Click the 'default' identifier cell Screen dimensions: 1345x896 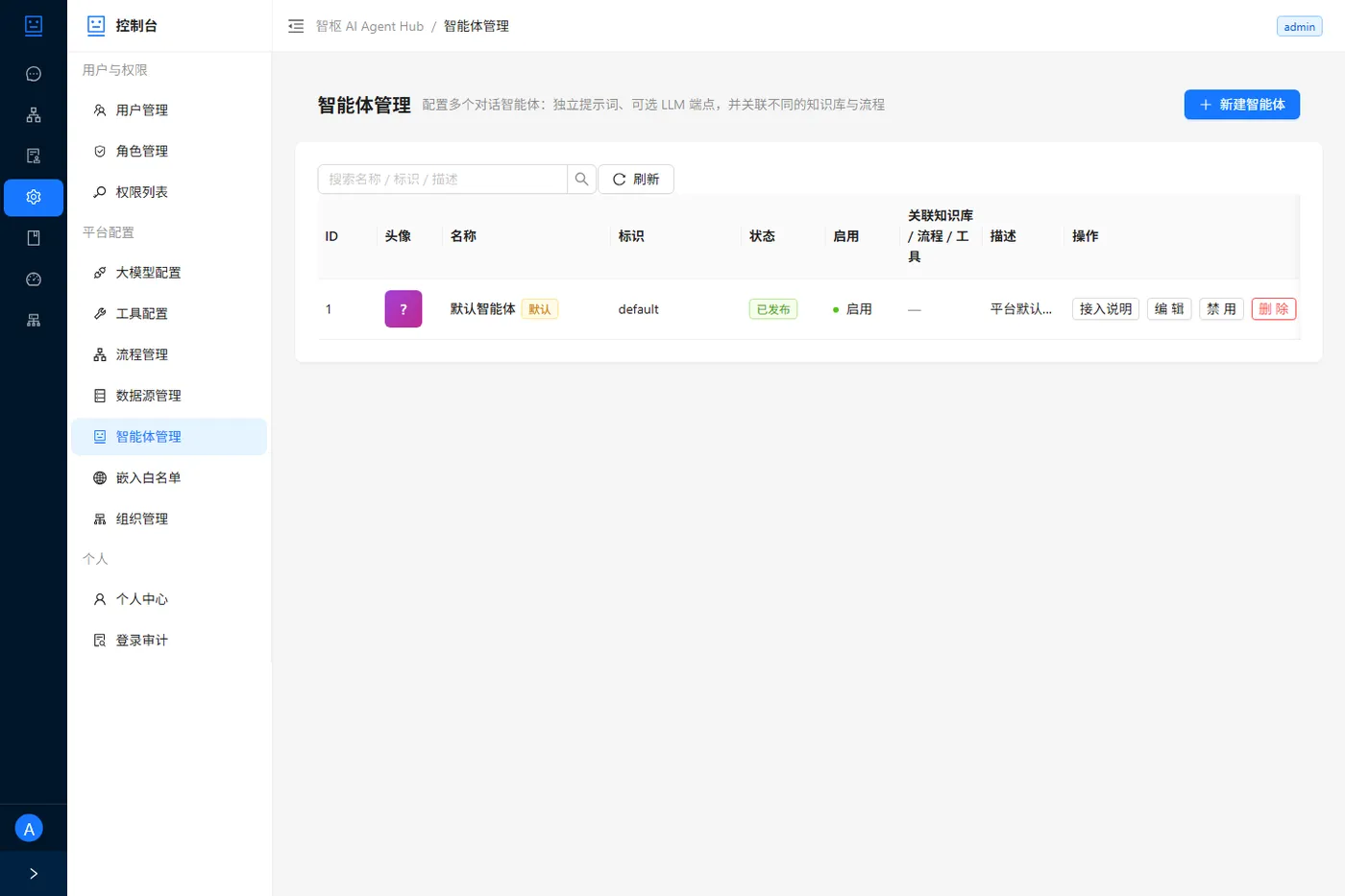pyautogui.click(x=639, y=309)
